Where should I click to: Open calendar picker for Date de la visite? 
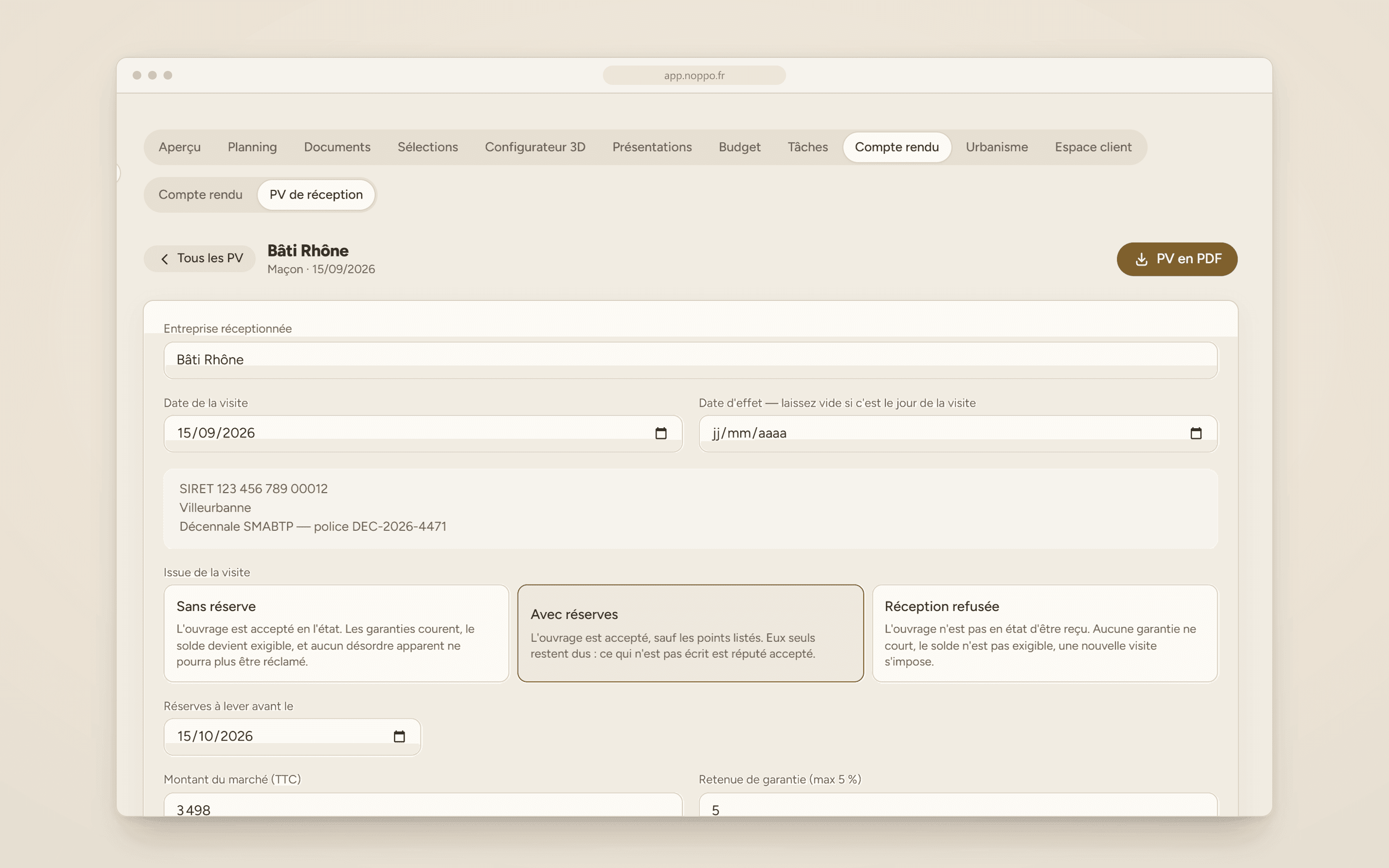pos(661,434)
